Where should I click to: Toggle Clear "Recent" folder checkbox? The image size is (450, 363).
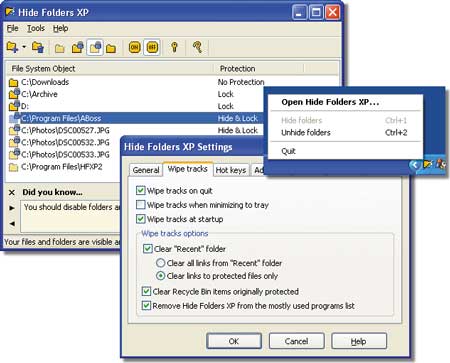[147, 248]
